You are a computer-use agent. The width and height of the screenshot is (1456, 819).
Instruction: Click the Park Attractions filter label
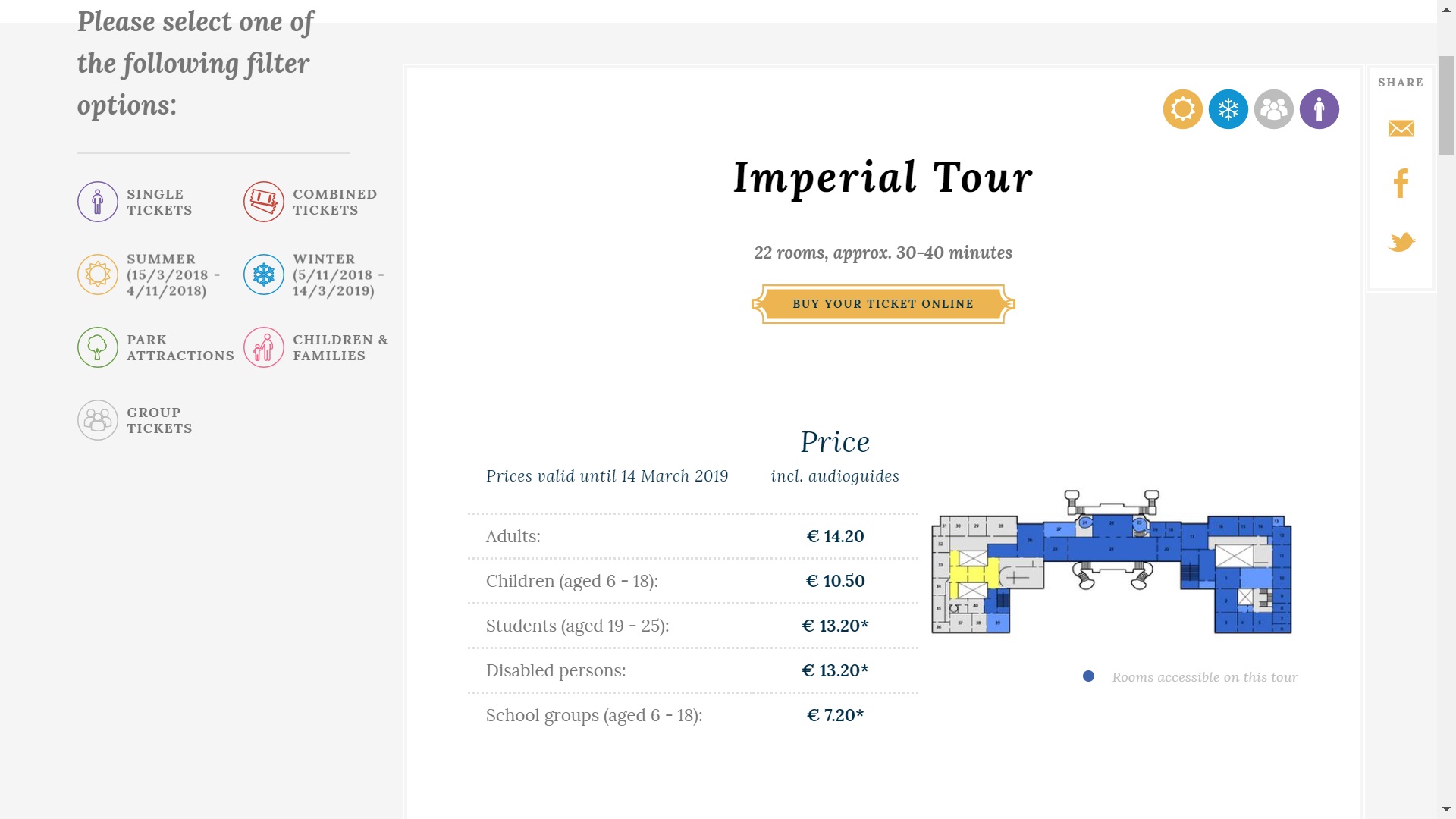coord(180,347)
